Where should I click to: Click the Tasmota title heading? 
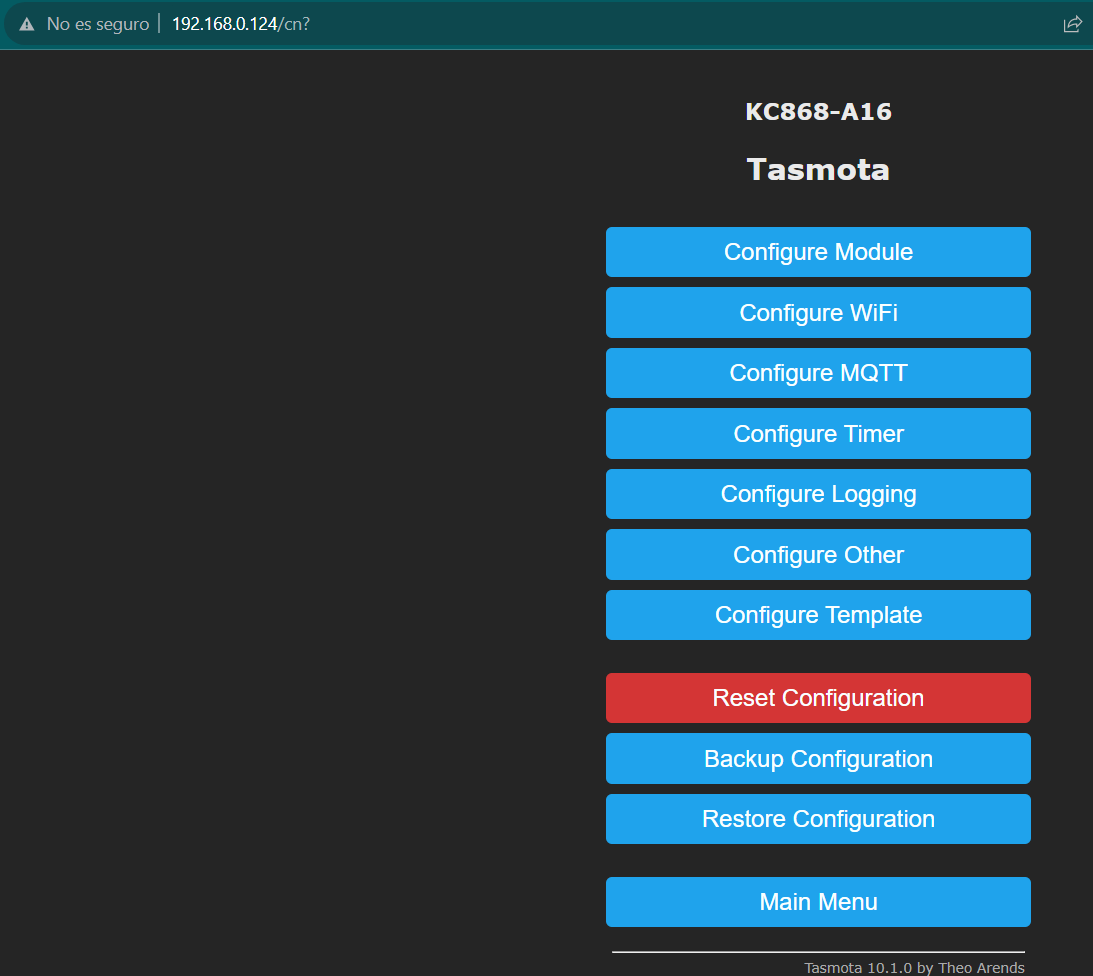[818, 170]
